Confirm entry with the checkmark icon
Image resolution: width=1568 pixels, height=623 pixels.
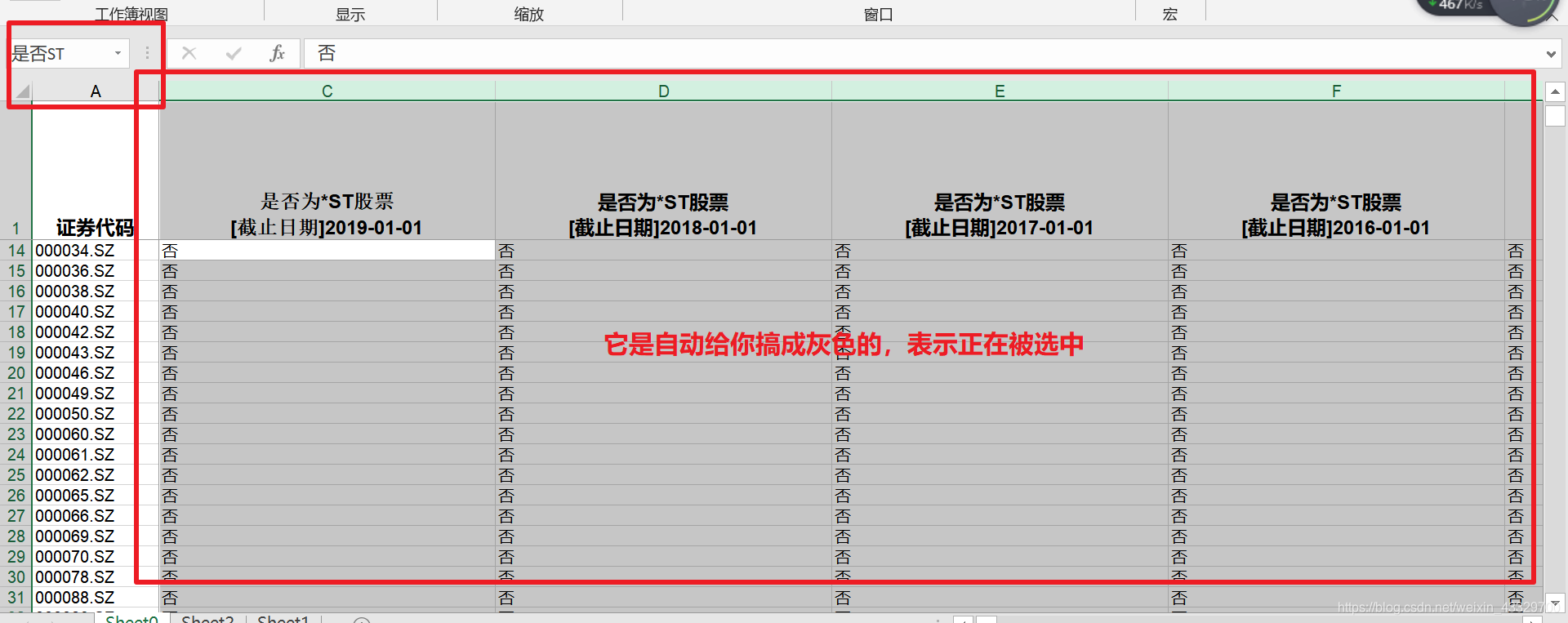234,53
